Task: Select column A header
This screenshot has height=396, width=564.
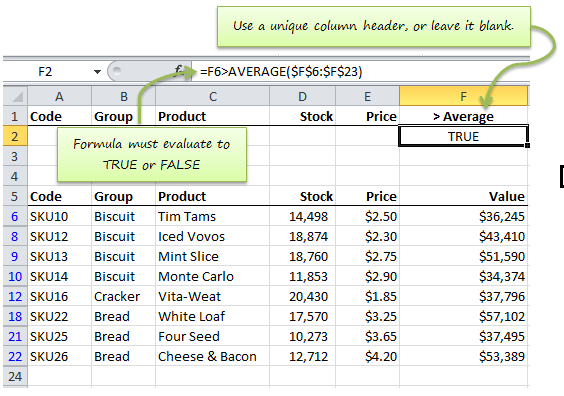Action: [60, 96]
